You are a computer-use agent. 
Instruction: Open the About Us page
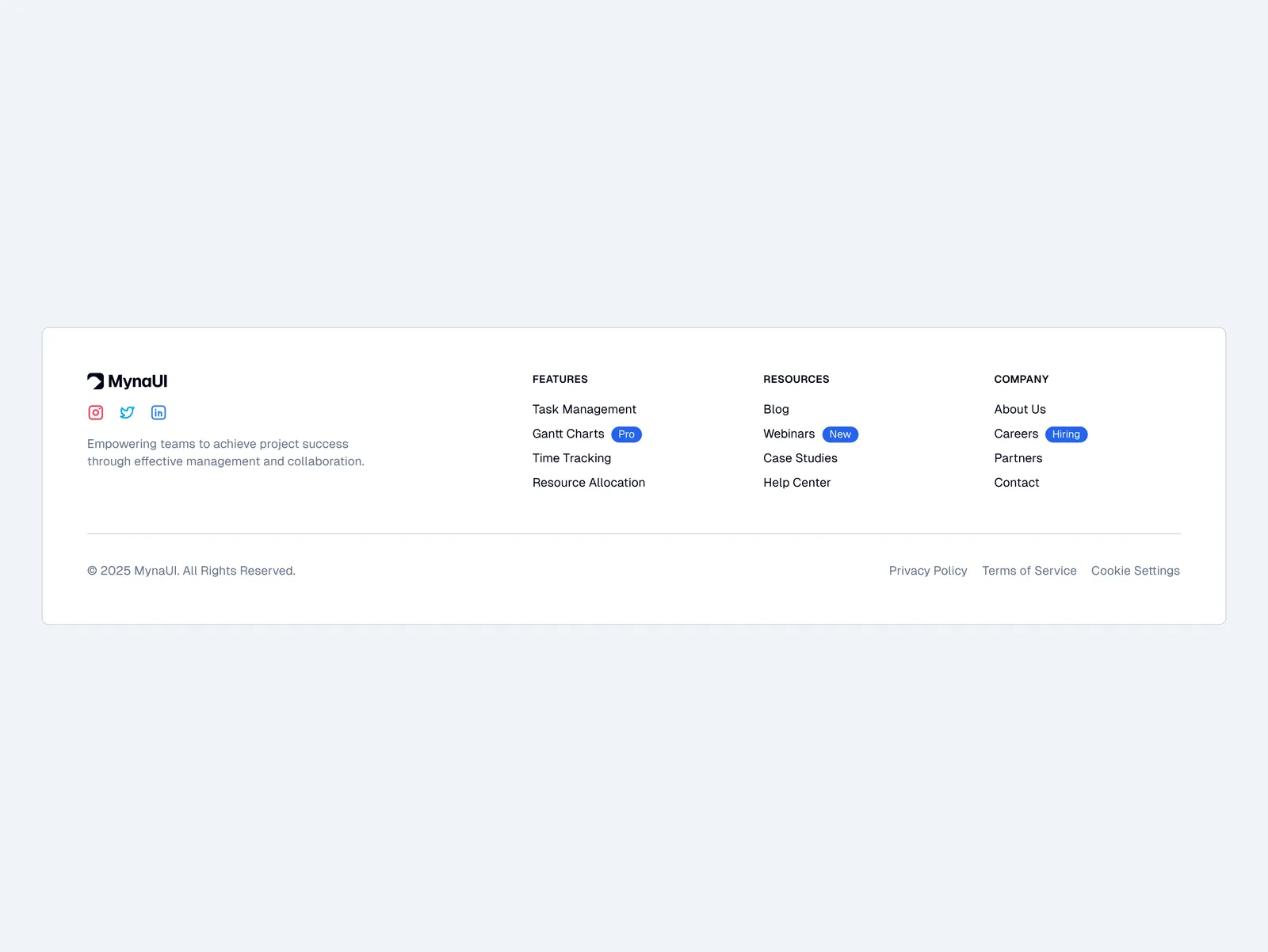(x=1020, y=409)
